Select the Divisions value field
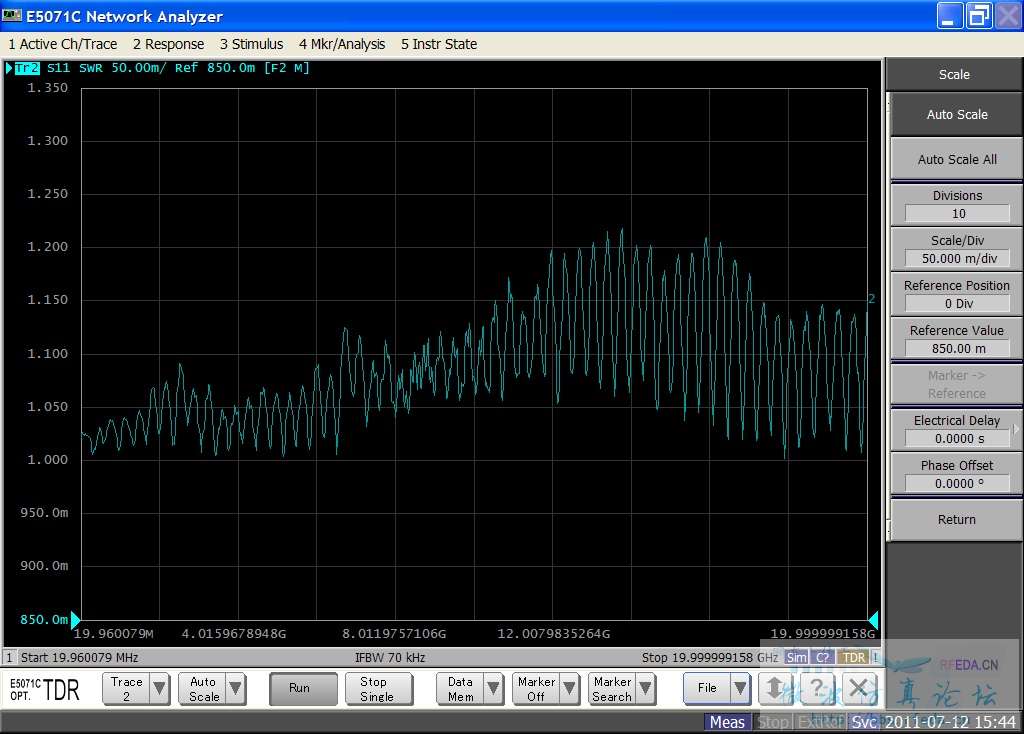This screenshot has height=734, width=1024. coord(957,214)
